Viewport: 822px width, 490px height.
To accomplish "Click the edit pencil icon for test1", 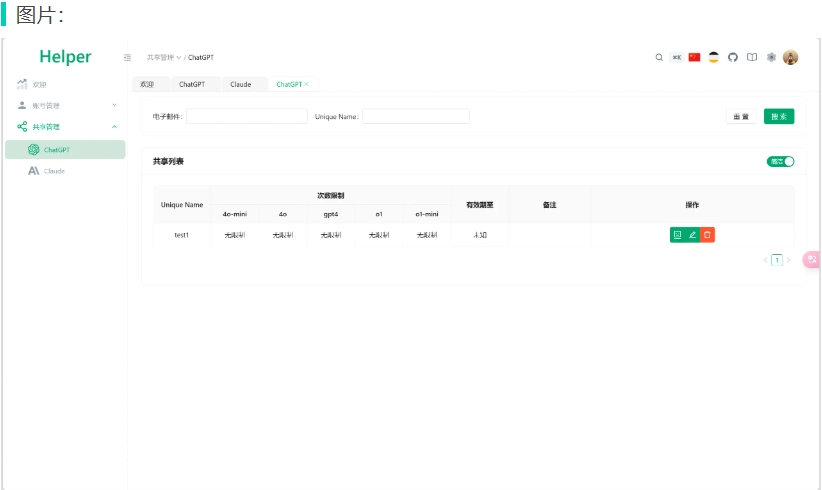I will 693,235.
